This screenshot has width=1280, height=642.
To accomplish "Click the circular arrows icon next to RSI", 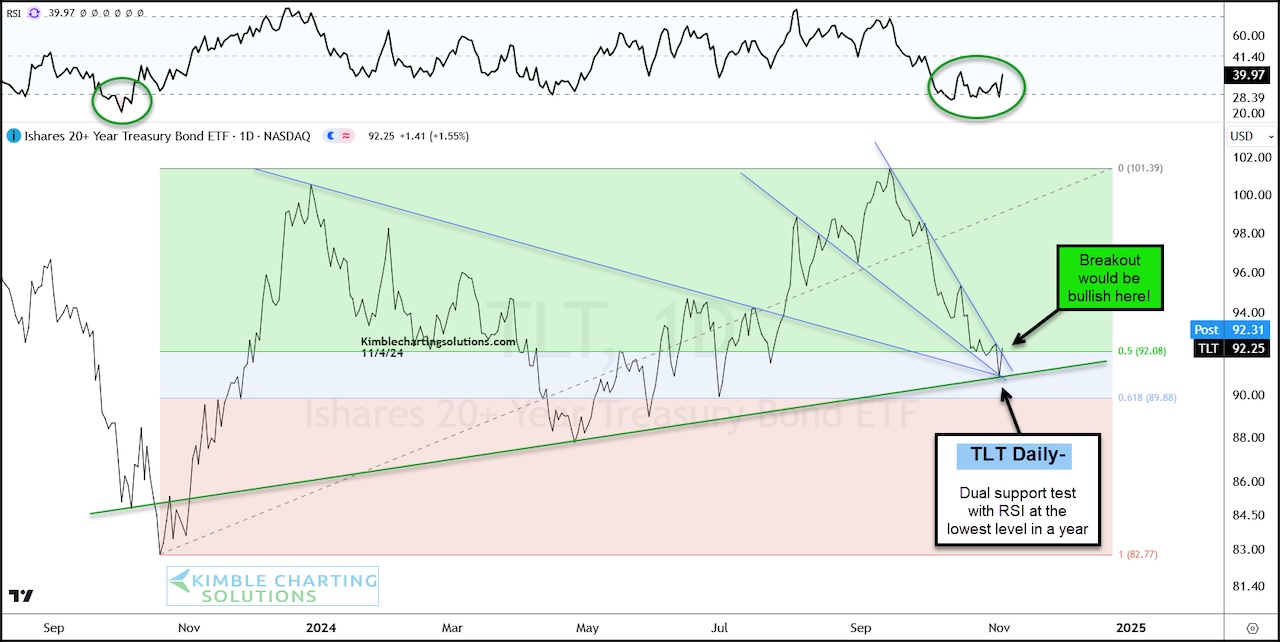I will (33, 14).
